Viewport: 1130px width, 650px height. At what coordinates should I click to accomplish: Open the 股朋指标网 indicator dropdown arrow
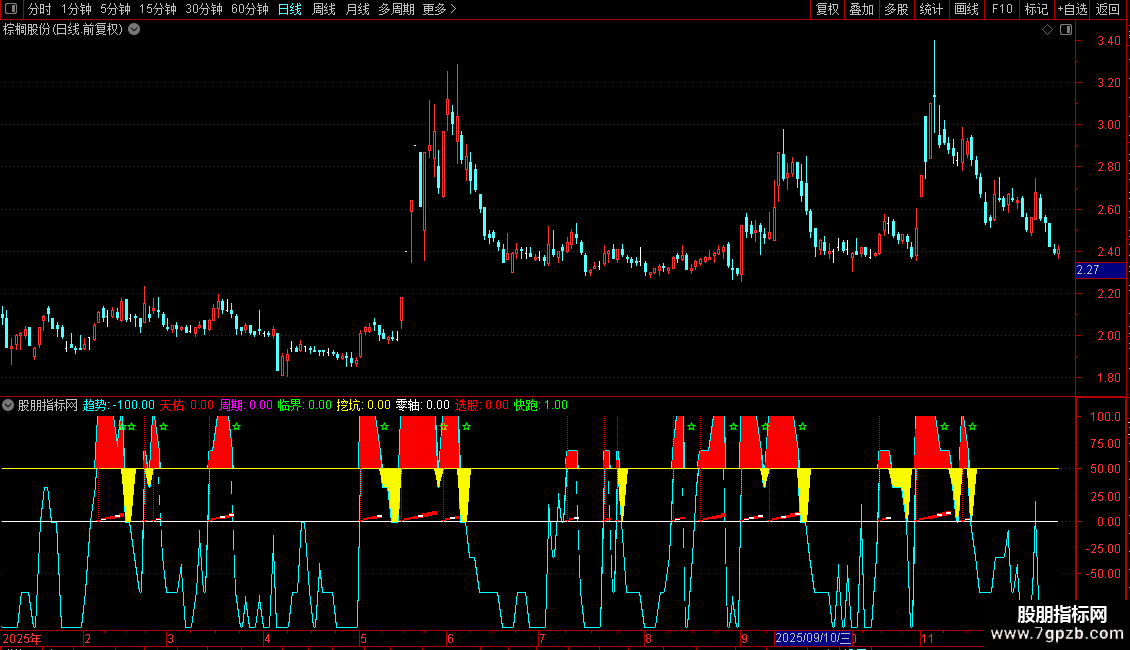tap(8, 405)
